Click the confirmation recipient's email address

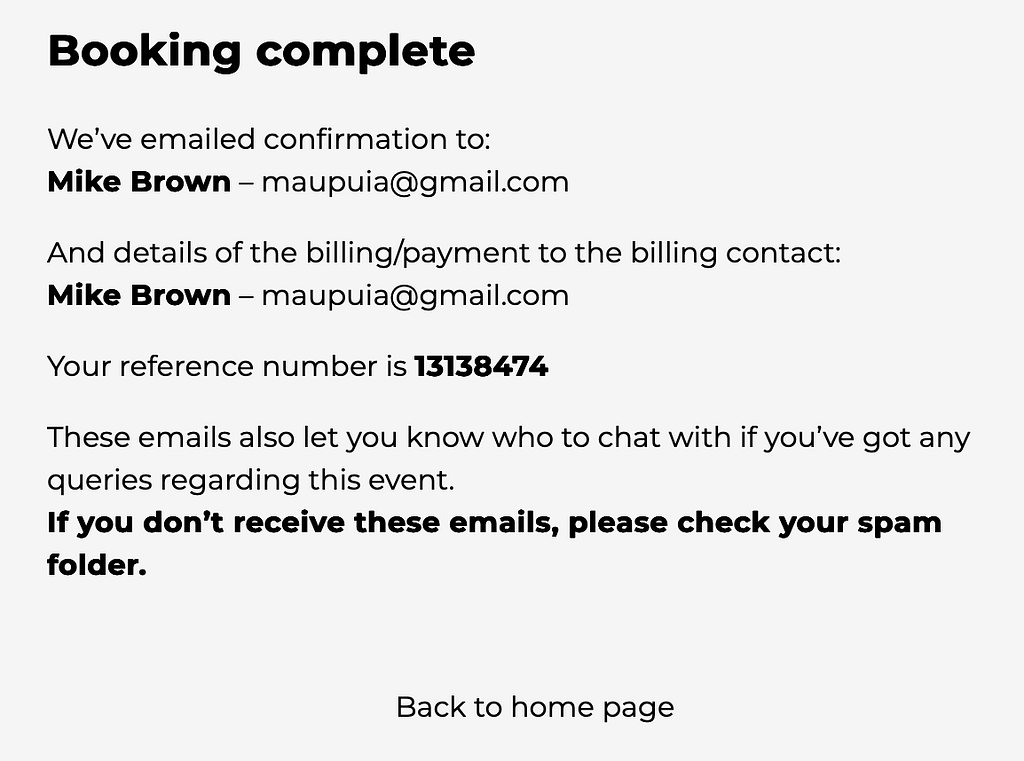415,182
